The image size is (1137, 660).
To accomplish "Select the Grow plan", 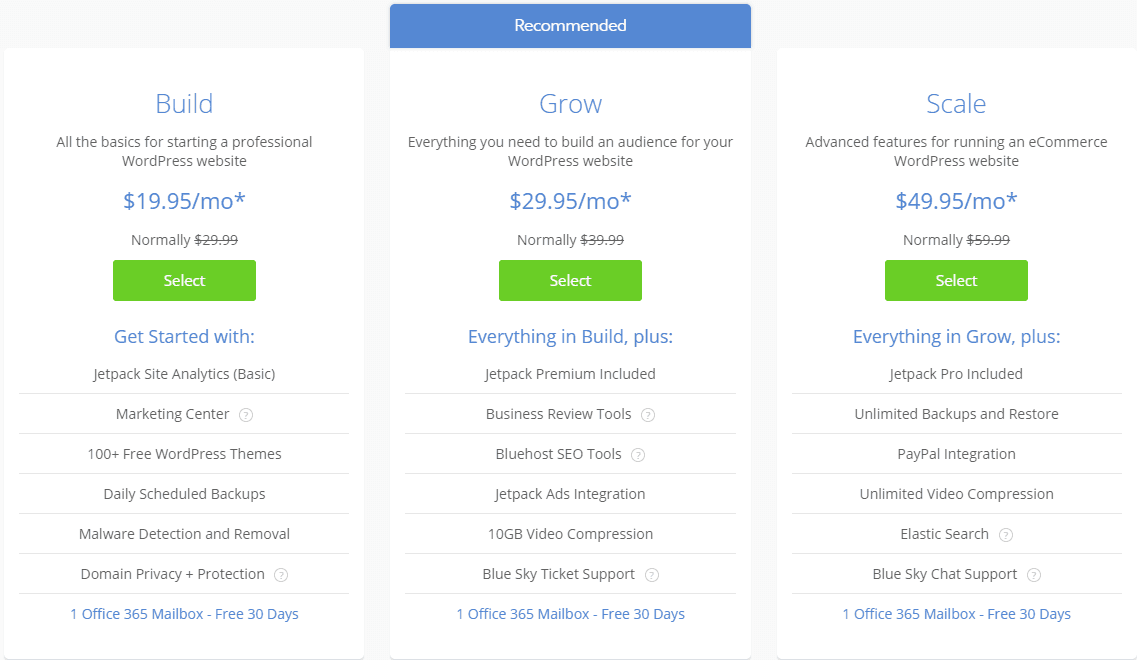I will click(570, 281).
